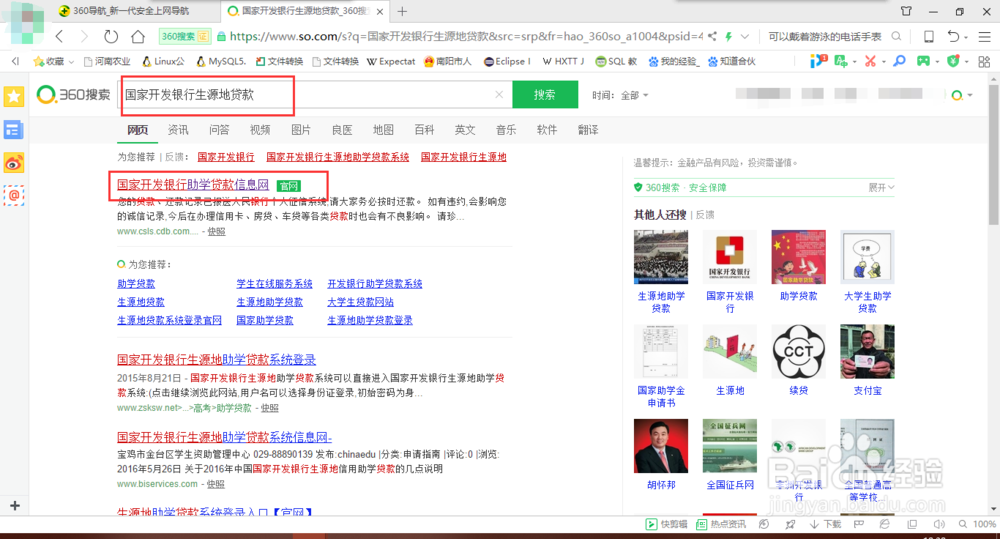Screen dimensions: 1000x539
Task: Switch to the 图片 tab
Action: [301, 130]
